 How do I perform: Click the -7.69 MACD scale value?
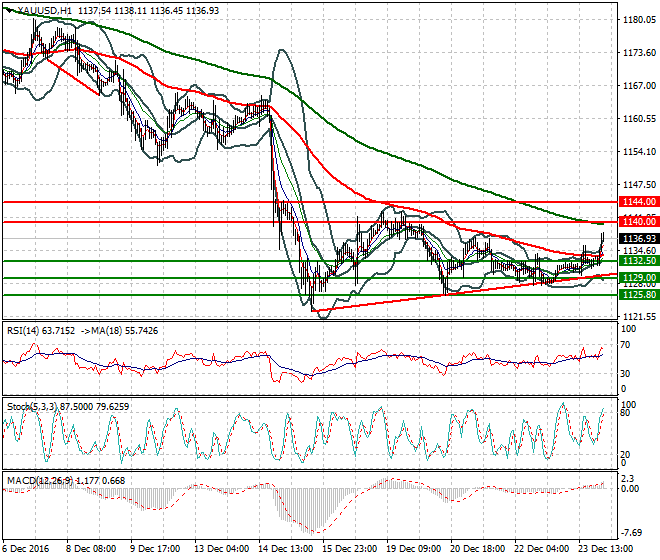(632, 533)
